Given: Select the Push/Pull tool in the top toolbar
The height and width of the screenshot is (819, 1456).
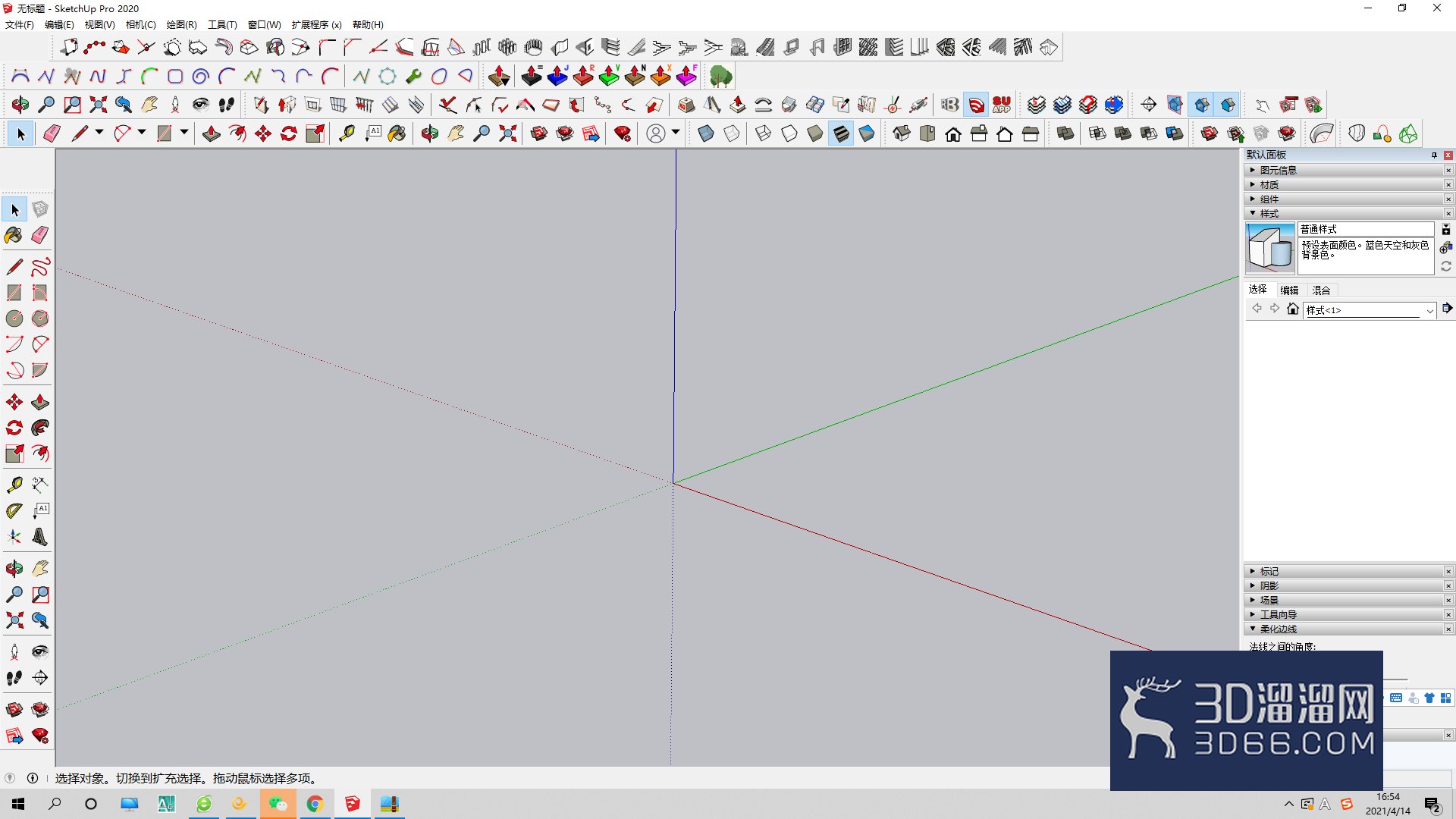Looking at the screenshot, I should 212,134.
